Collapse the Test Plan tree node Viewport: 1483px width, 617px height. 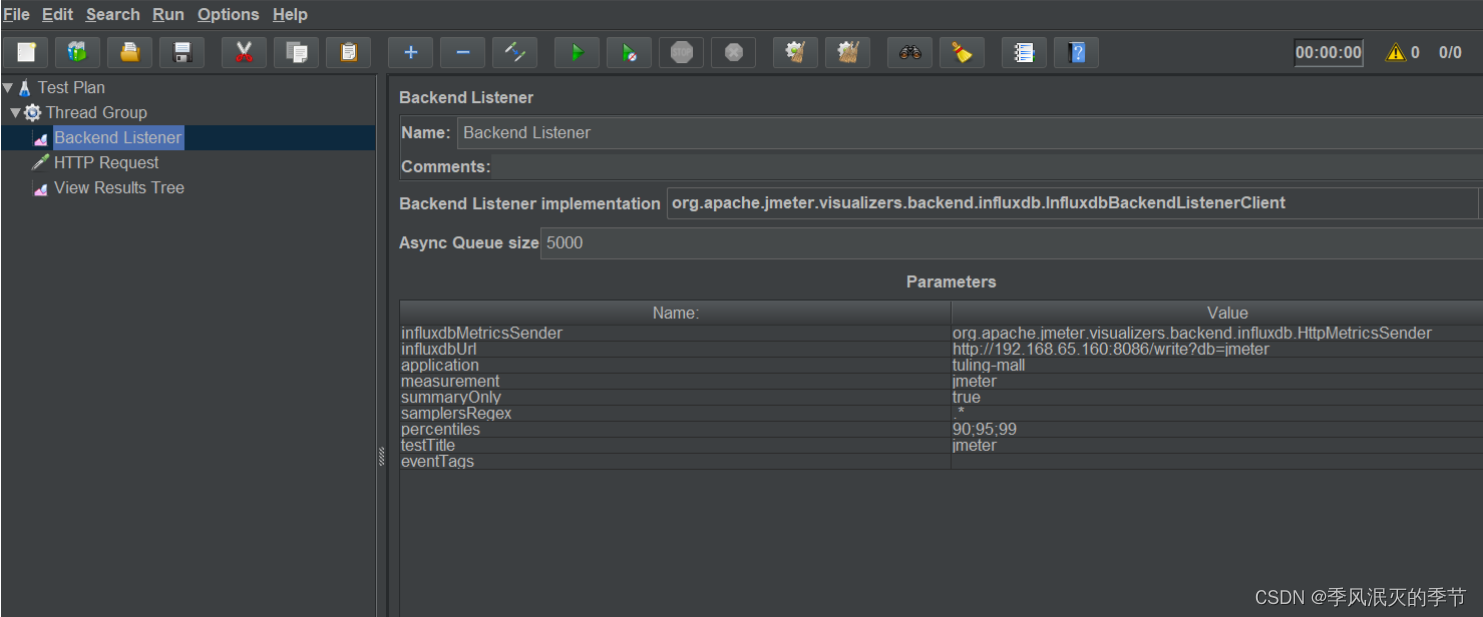point(8,88)
